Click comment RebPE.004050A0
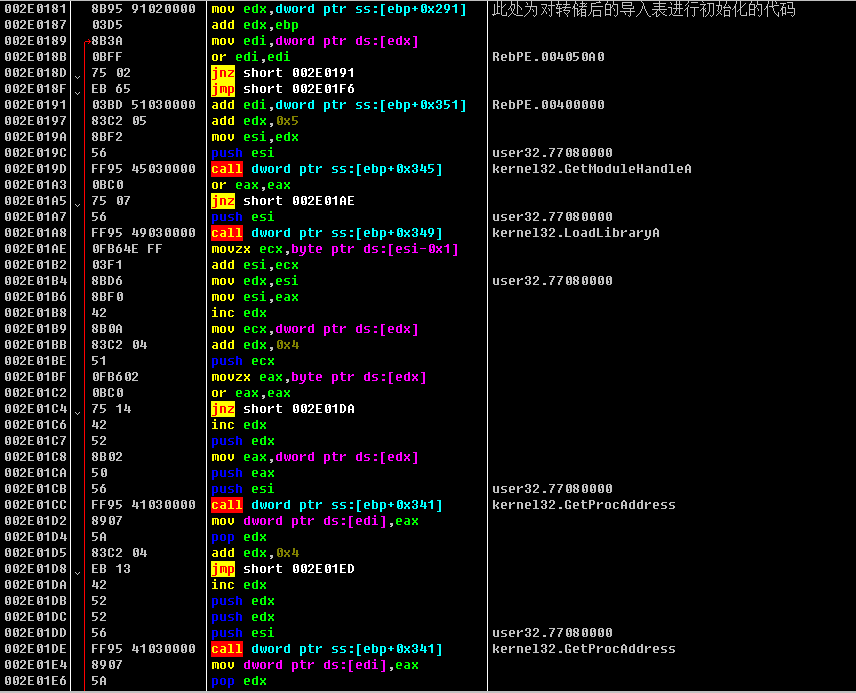Screen dimensions: 856x693 coord(548,57)
